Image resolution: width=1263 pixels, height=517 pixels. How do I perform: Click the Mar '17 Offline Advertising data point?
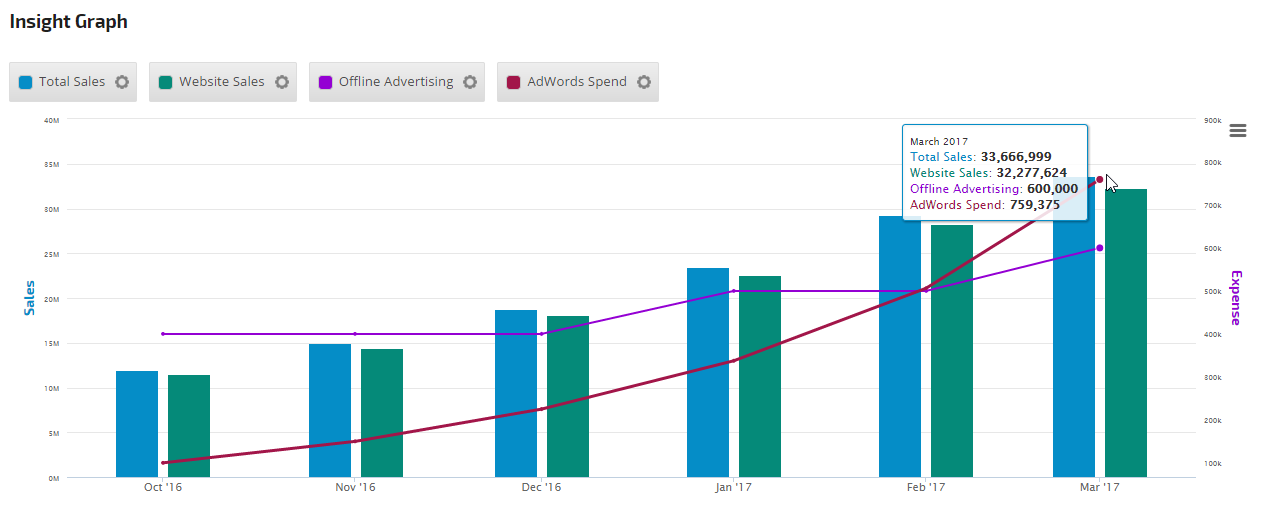click(x=1100, y=248)
